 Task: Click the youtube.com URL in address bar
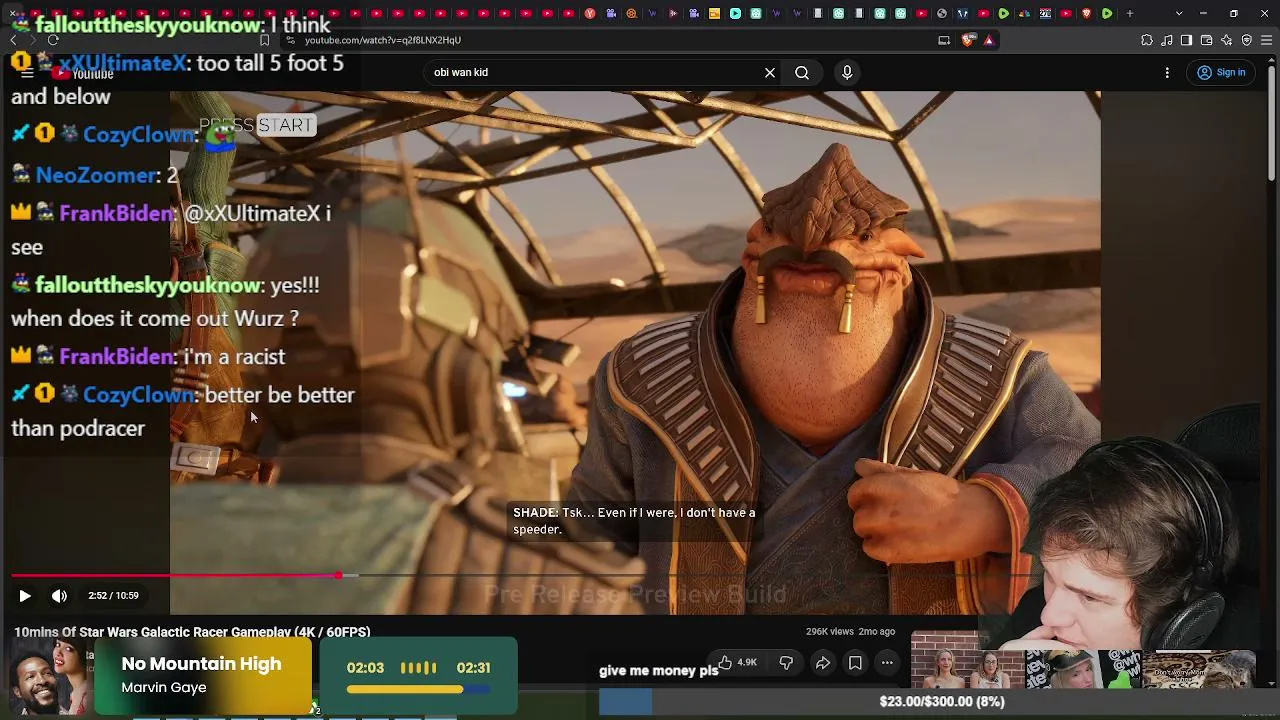point(382,40)
